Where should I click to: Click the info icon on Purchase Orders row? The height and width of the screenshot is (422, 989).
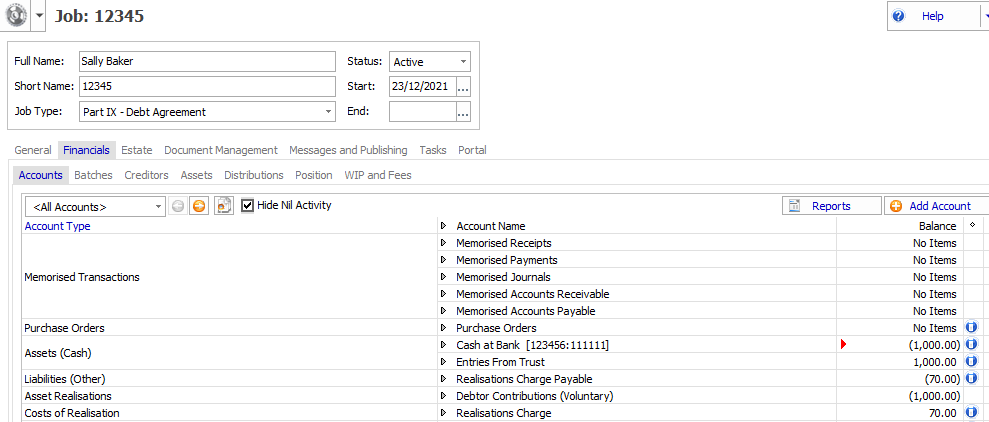pos(971,328)
